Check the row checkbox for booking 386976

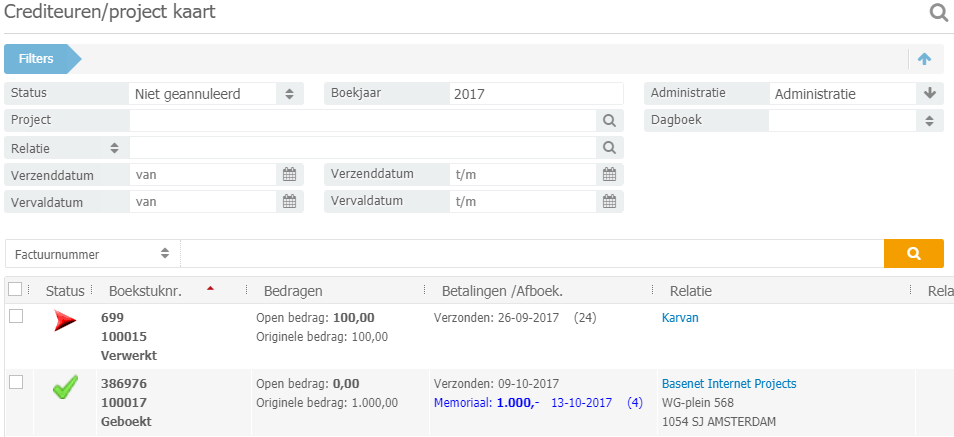pos(15,382)
